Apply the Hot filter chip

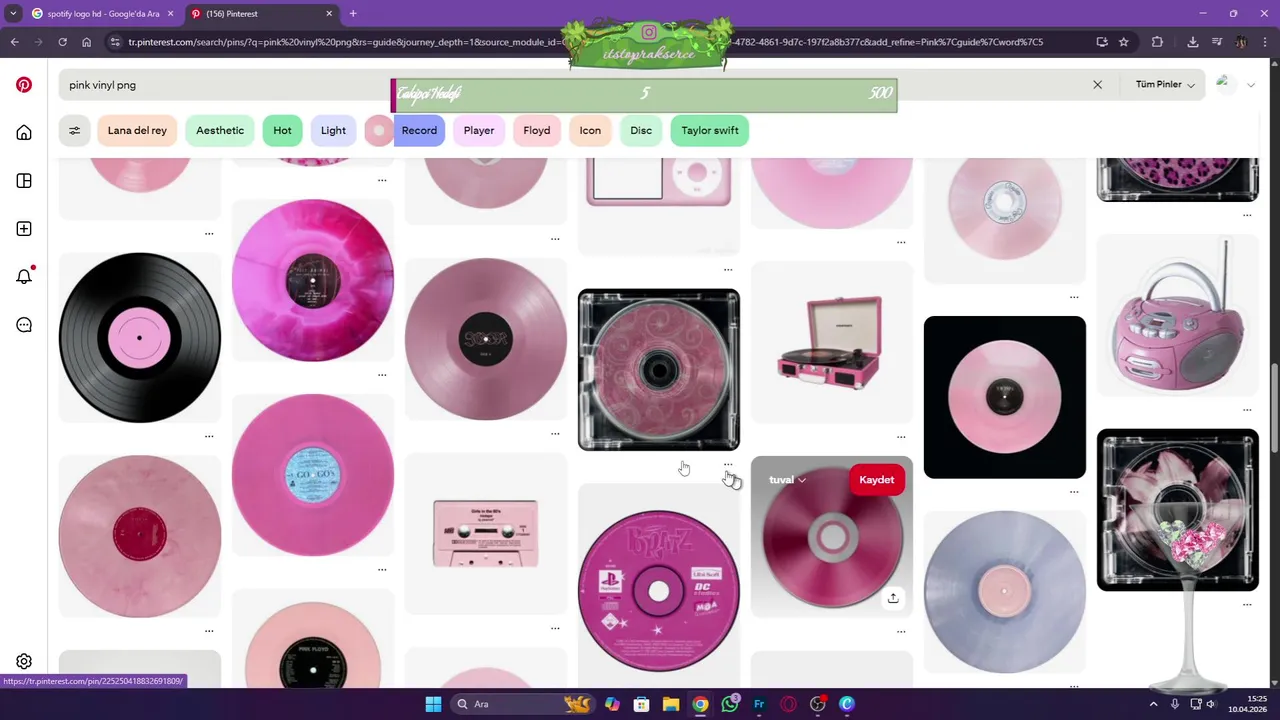tap(282, 130)
